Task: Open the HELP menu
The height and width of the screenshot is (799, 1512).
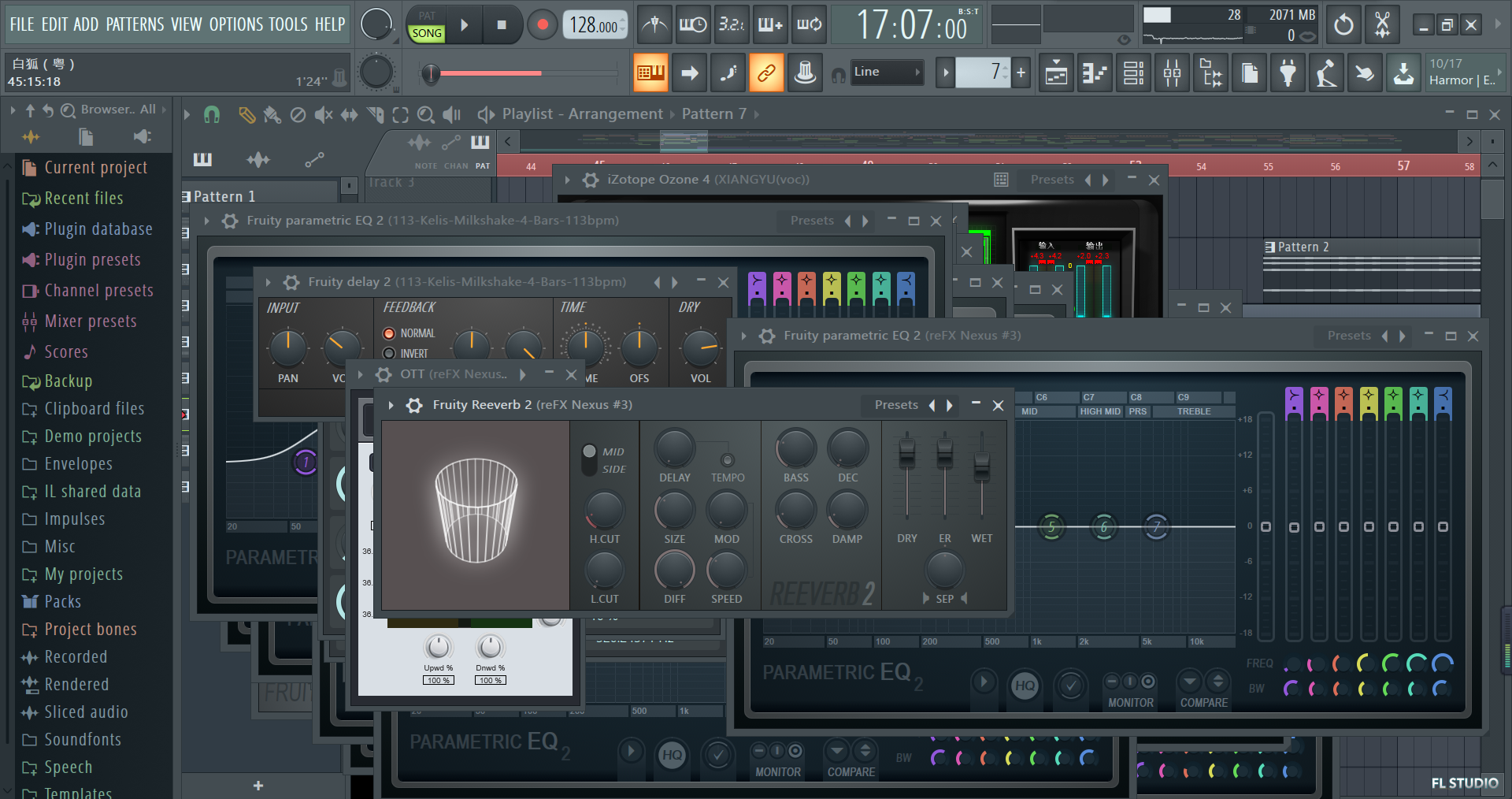Action: click(330, 24)
